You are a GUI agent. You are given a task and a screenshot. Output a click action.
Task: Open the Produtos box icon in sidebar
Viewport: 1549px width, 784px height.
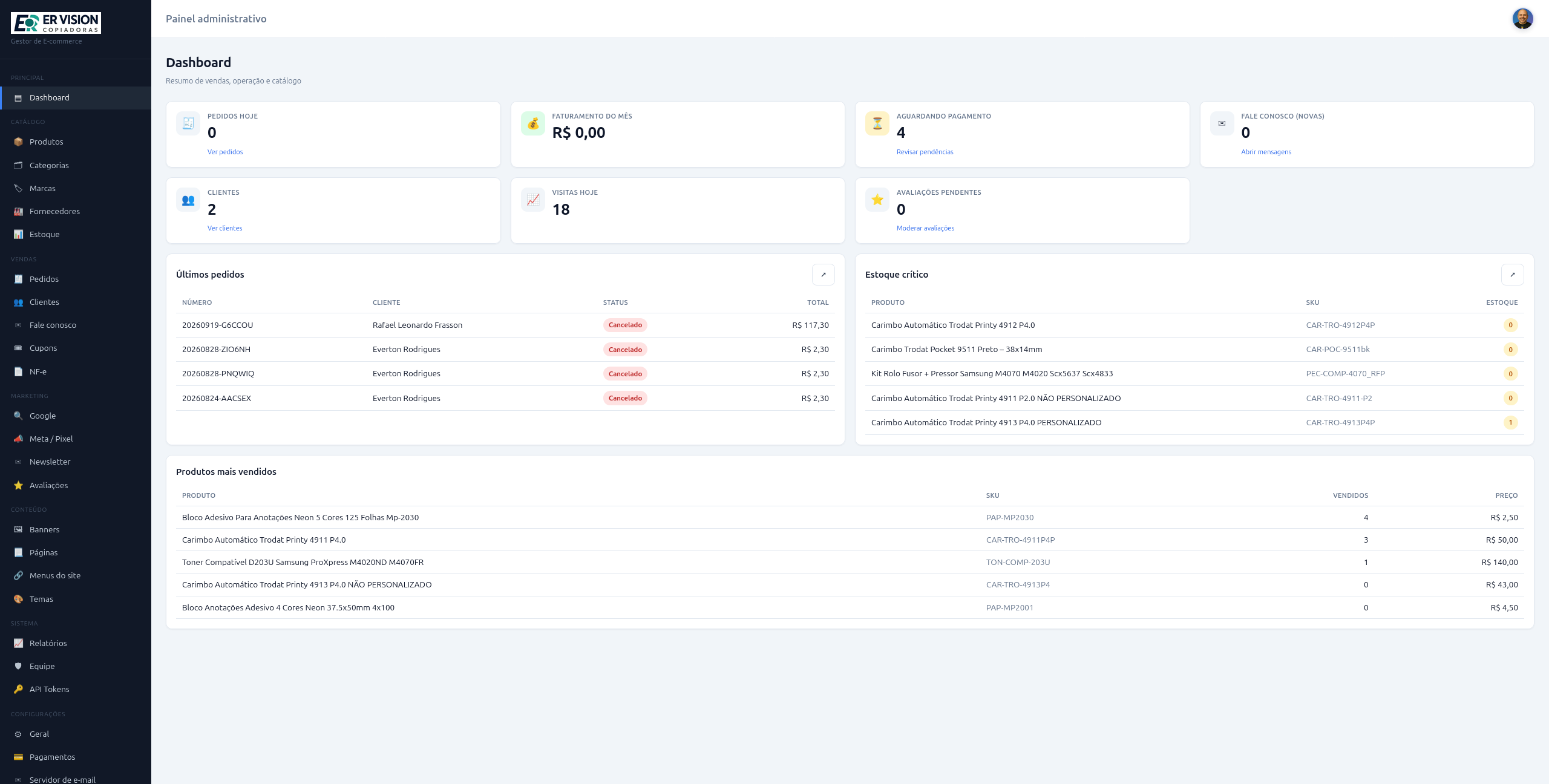(18, 142)
